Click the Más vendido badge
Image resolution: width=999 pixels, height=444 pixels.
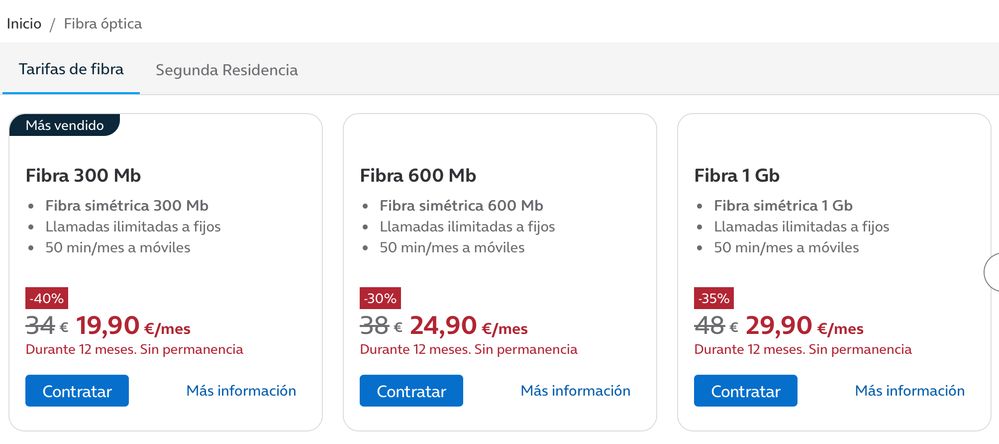pos(62,125)
